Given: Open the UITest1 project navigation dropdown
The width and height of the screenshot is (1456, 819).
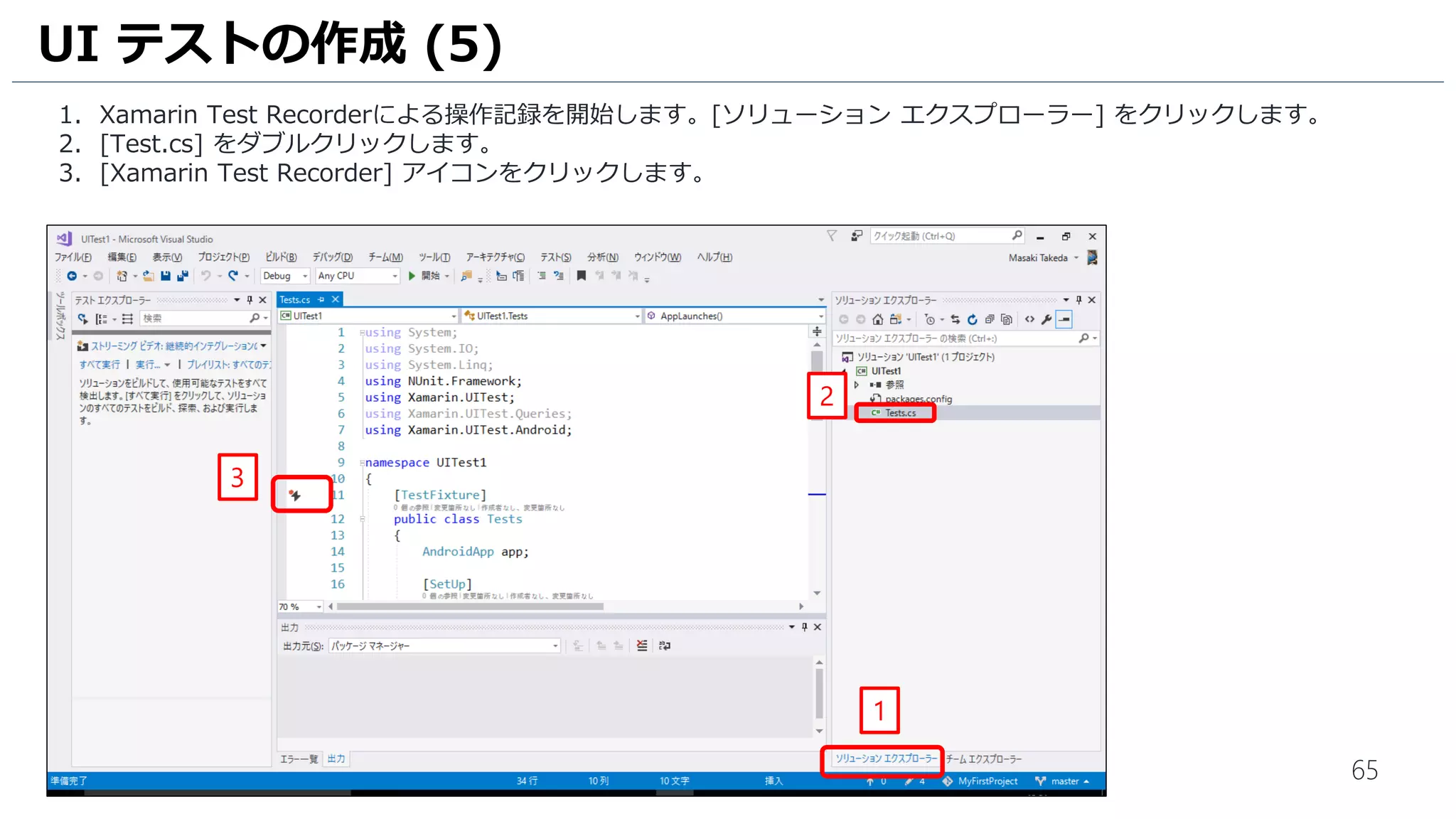Looking at the screenshot, I should click(x=368, y=316).
